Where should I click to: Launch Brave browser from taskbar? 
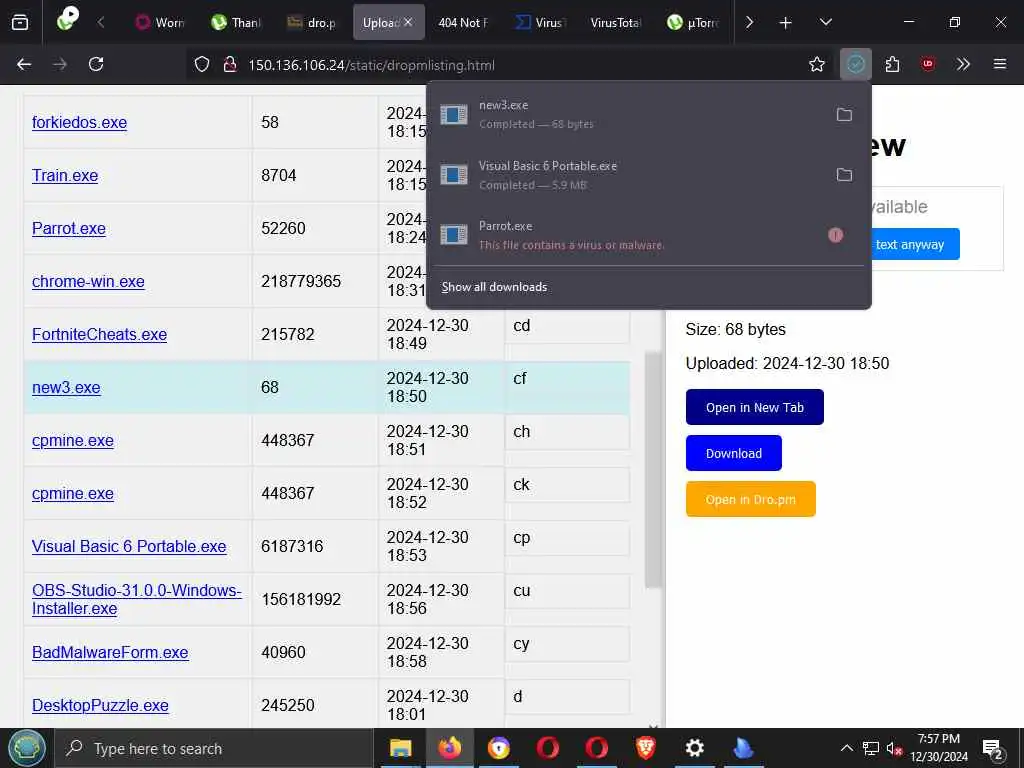(x=646, y=748)
